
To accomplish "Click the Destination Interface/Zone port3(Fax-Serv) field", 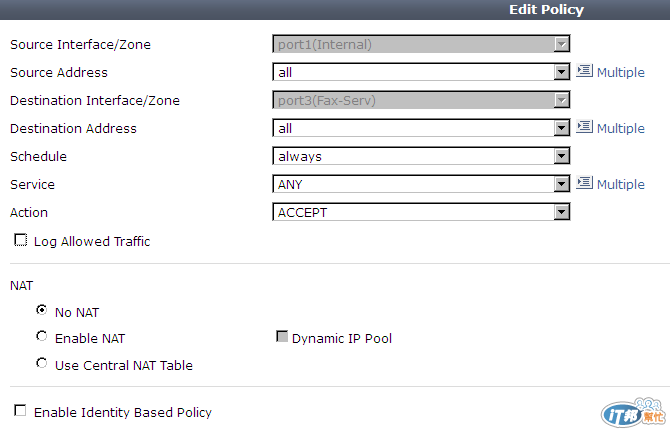I will click(421, 100).
